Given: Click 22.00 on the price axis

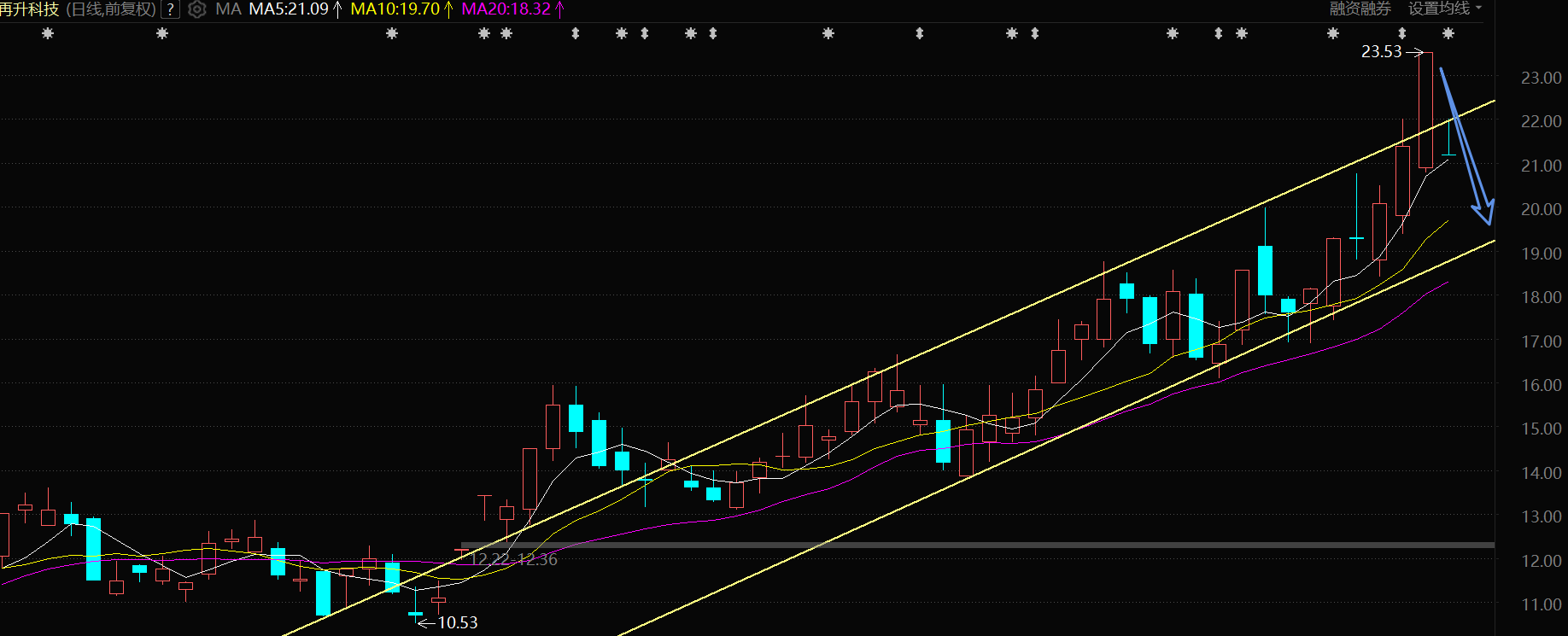Looking at the screenshot, I should [x=1541, y=121].
